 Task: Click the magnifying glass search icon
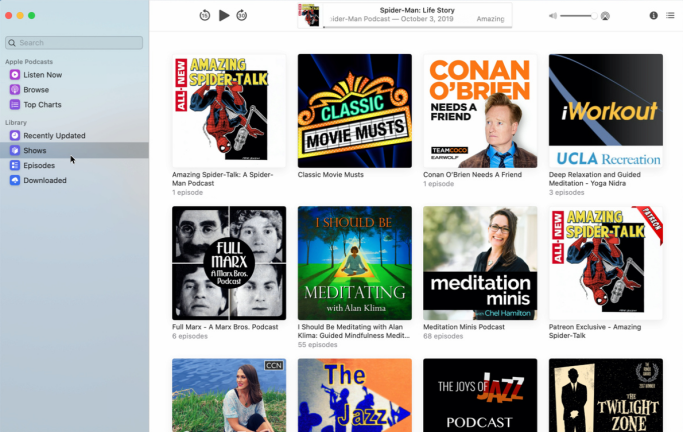(12, 43)
